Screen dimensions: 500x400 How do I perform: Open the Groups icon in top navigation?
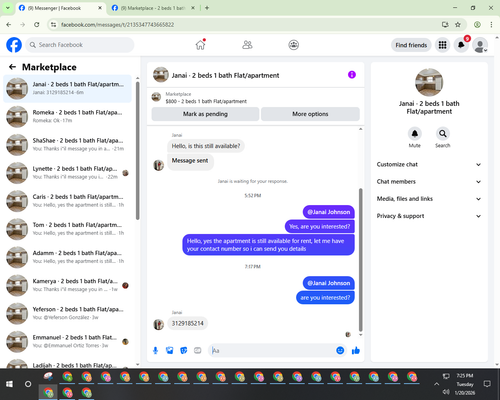[293, 45]
